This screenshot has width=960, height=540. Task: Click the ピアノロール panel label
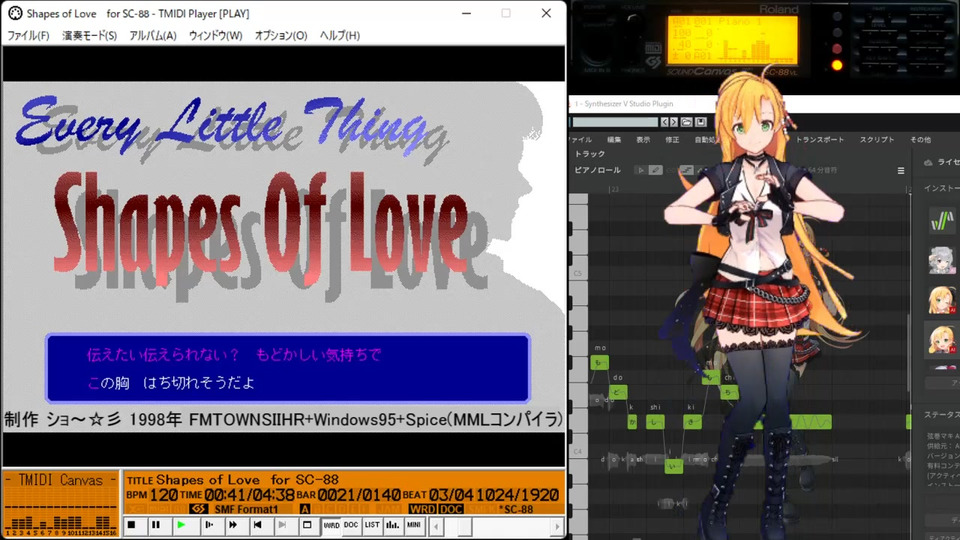598,170
